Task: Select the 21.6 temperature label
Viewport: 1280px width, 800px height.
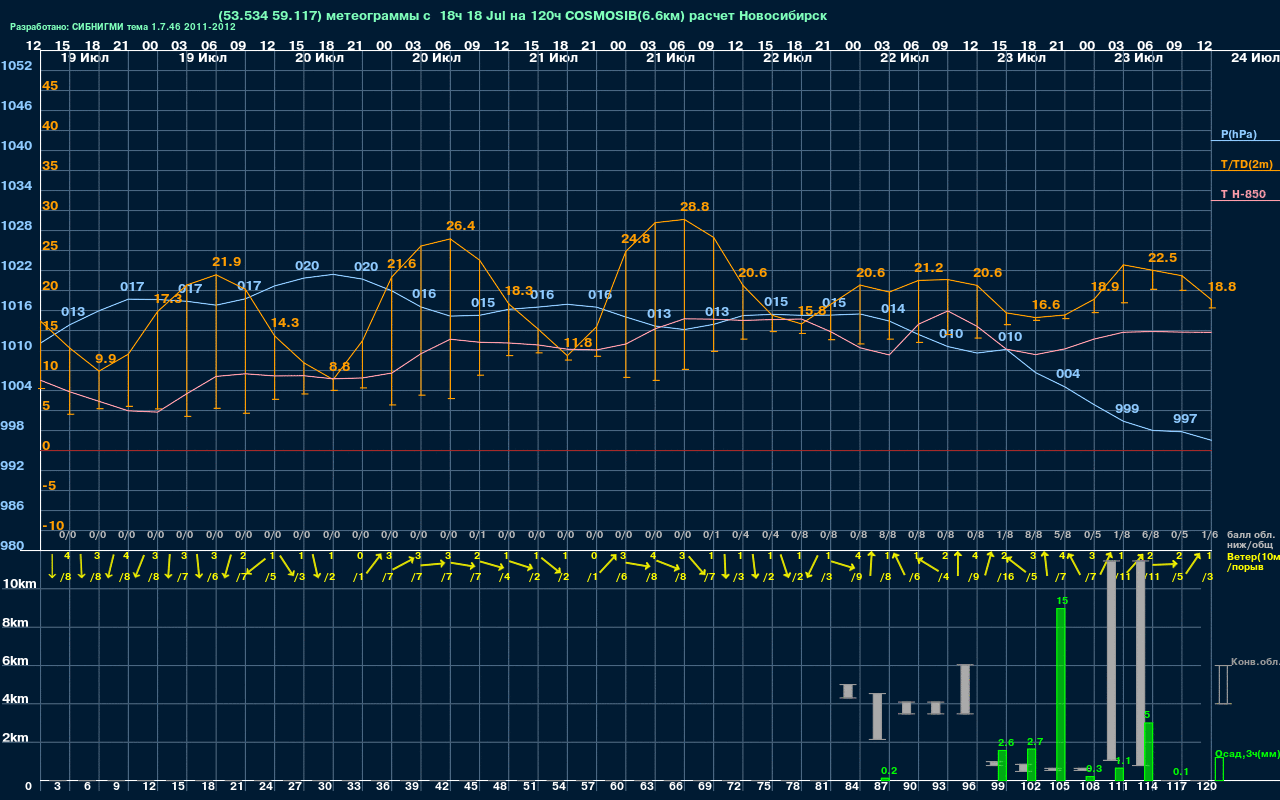Action: (x=401, y=263)
